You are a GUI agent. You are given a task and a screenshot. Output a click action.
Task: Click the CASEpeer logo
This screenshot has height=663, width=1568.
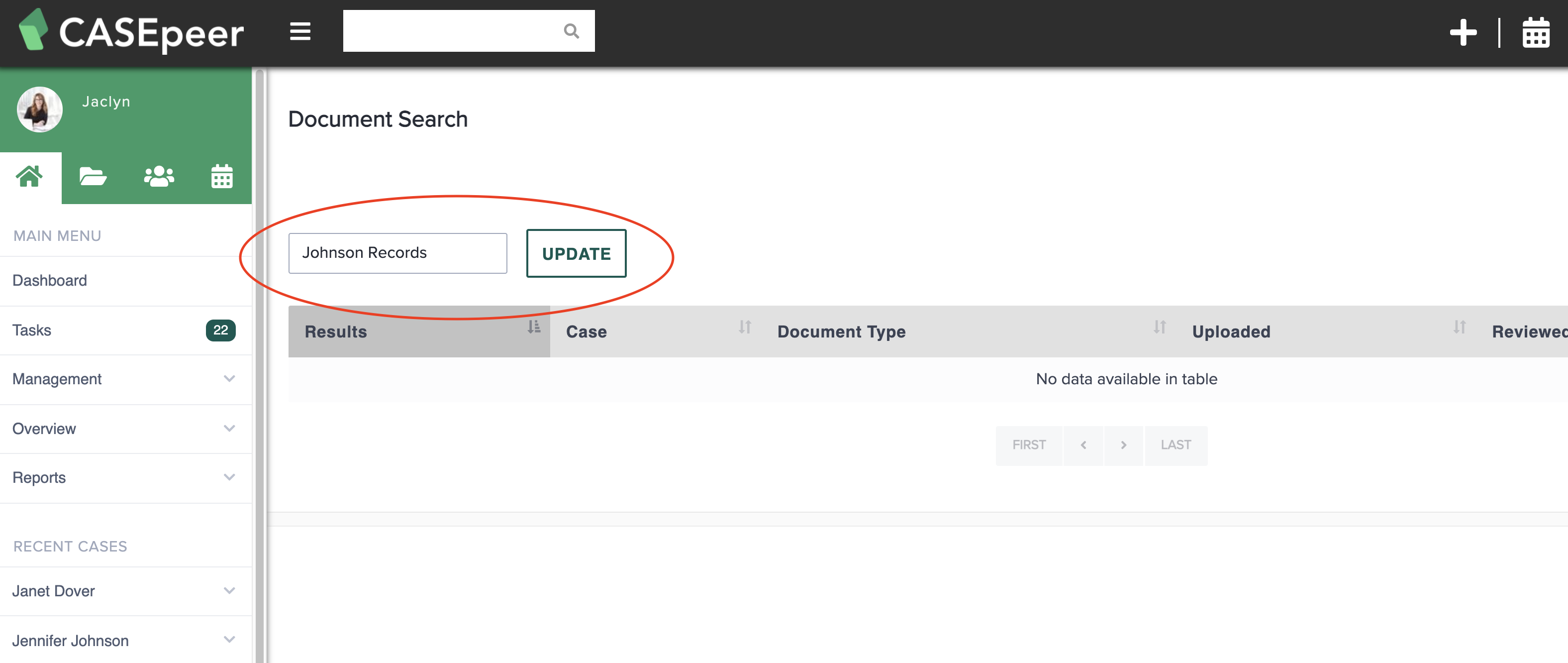[131, 33]
